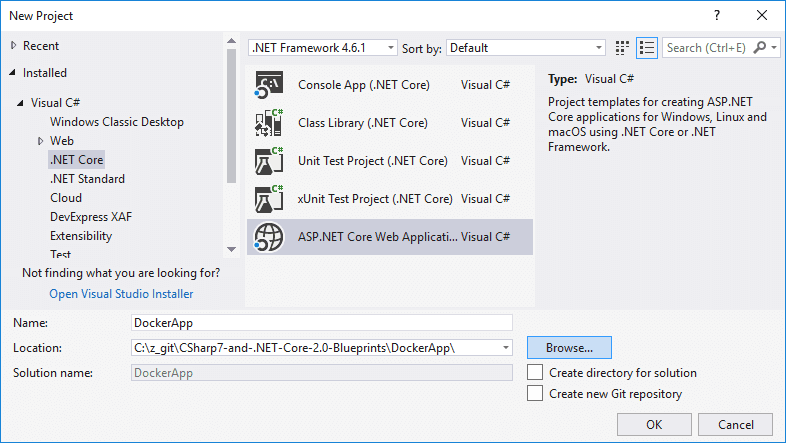
Task: Switch to small icons list view
Action: point(647,48)
